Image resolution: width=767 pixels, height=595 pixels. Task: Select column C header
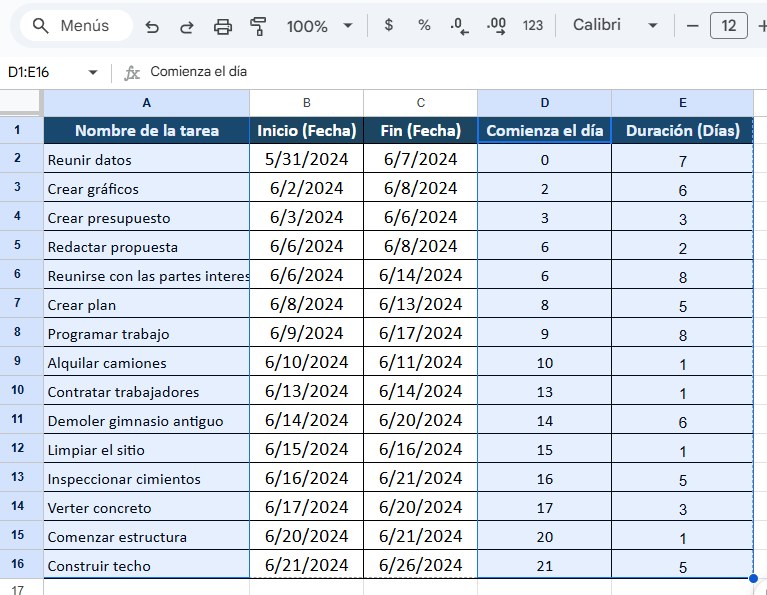tap(420, 103)
